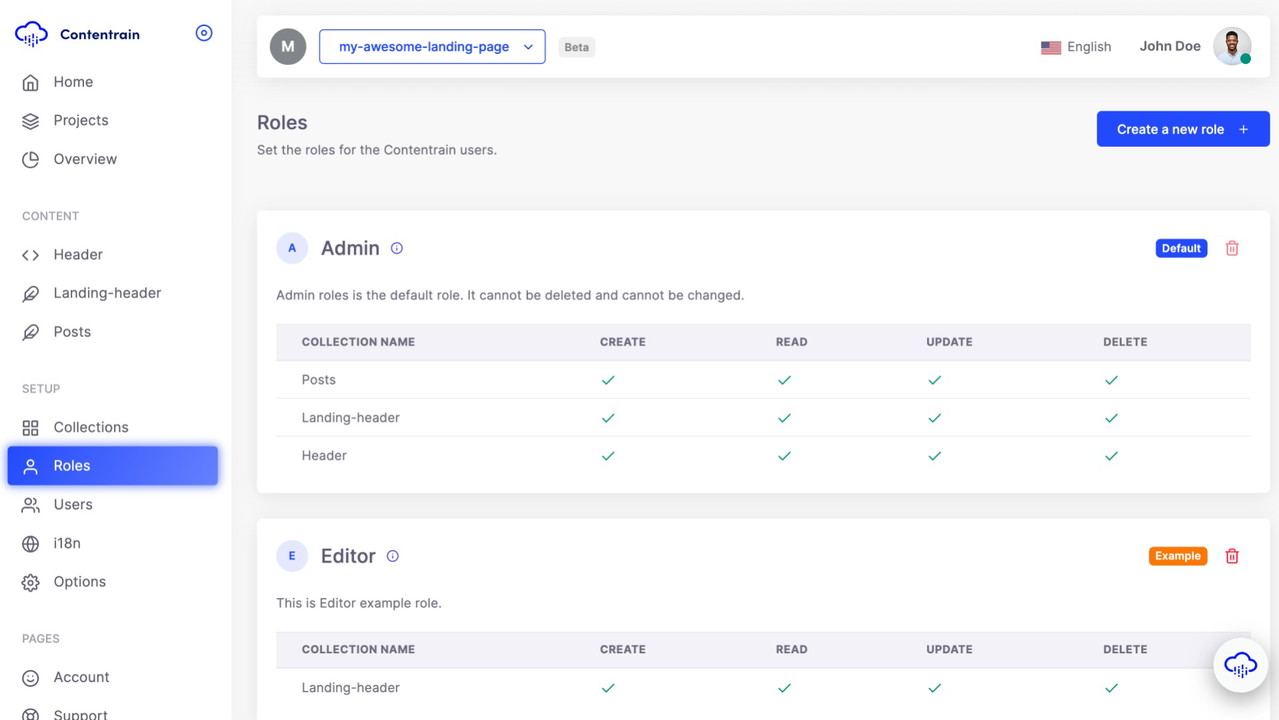Toggle Header delete permission checkmark in Admin
1279x720 pixels.
point(1111,456)
